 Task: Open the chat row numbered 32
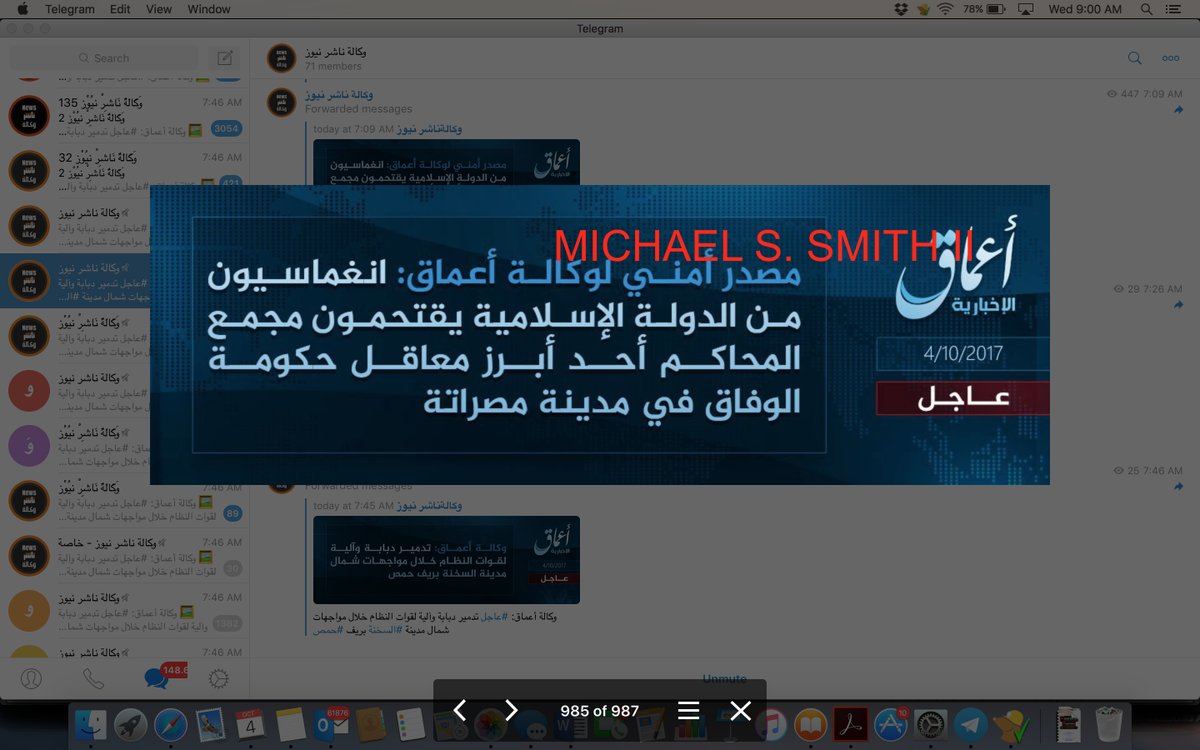pos(124,171)
